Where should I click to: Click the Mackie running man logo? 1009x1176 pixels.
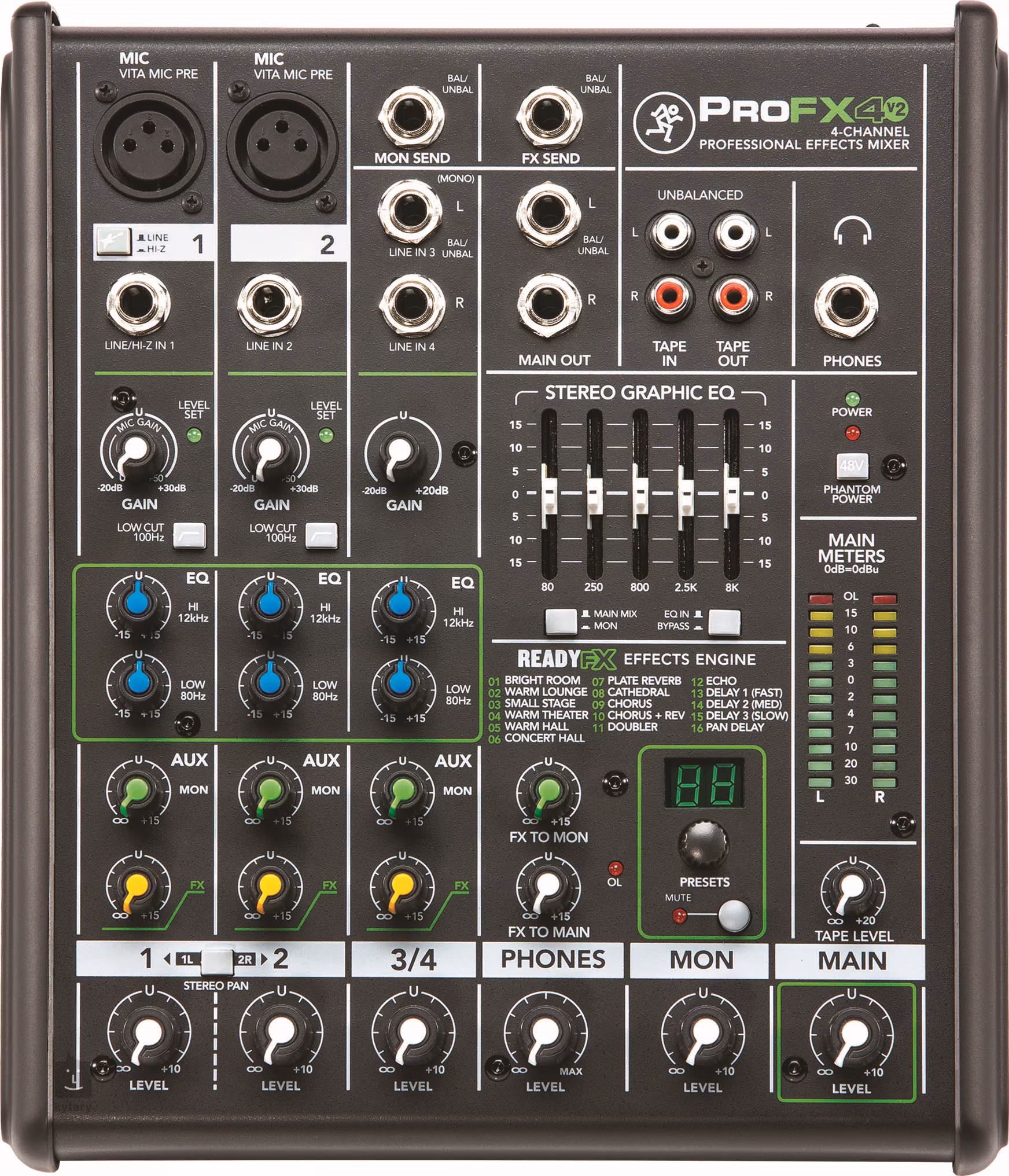pos(663,122)
